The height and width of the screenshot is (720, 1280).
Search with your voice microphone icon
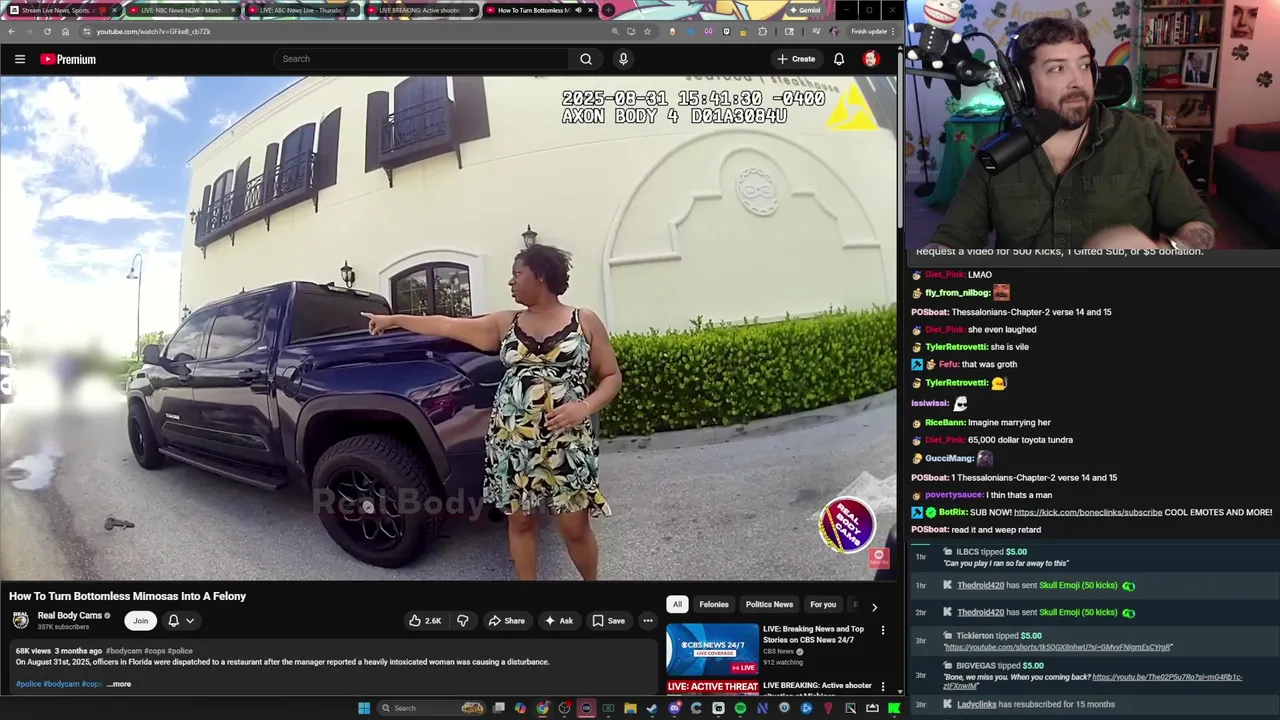[x=623, y=59]
